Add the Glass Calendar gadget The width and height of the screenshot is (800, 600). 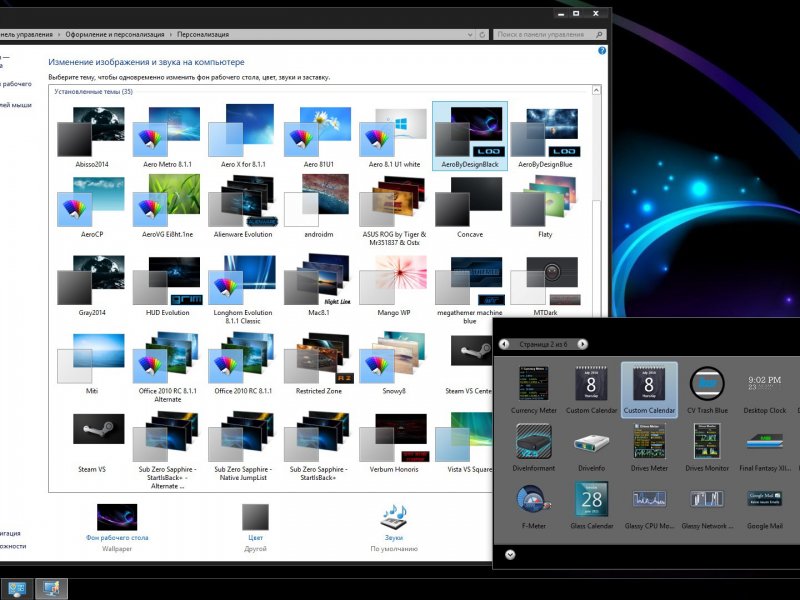point(591,505)
